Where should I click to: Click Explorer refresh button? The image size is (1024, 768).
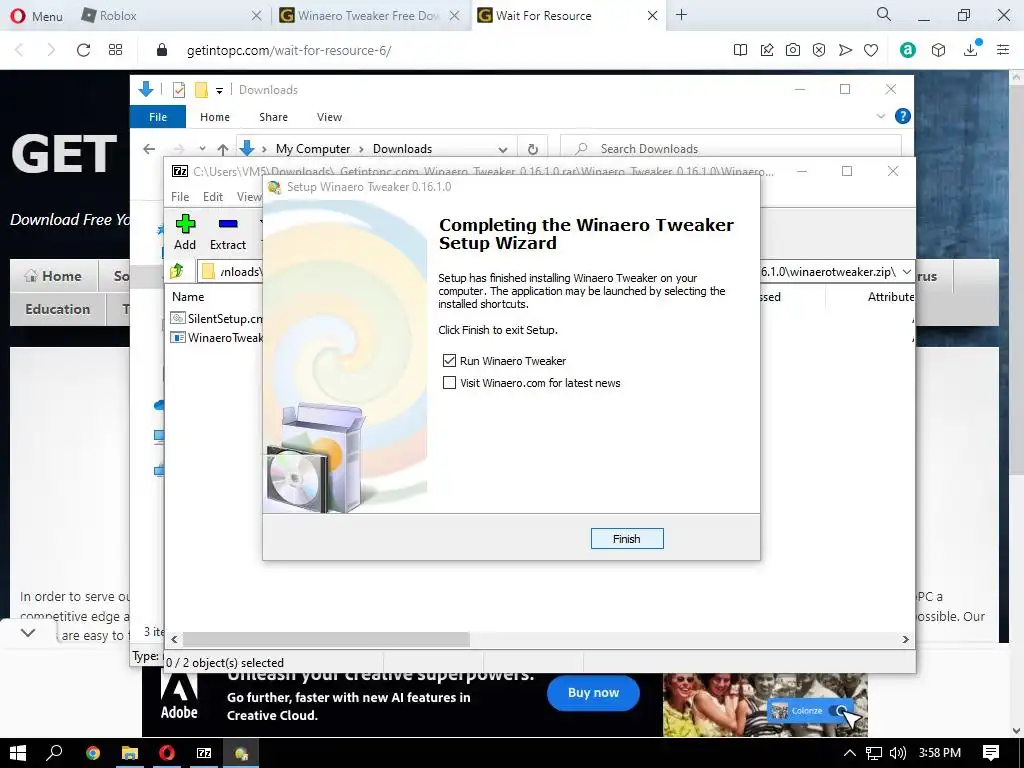point(533,149)
